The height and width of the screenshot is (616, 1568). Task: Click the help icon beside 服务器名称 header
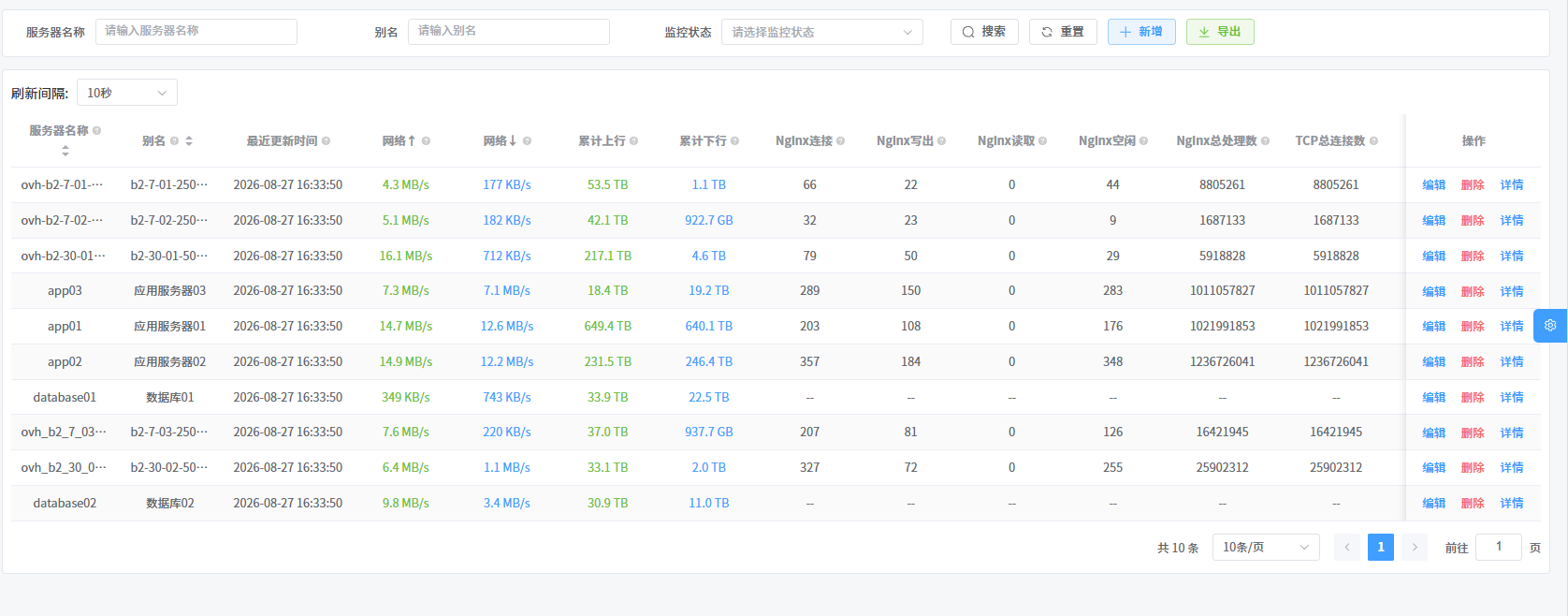coord(97,131)
